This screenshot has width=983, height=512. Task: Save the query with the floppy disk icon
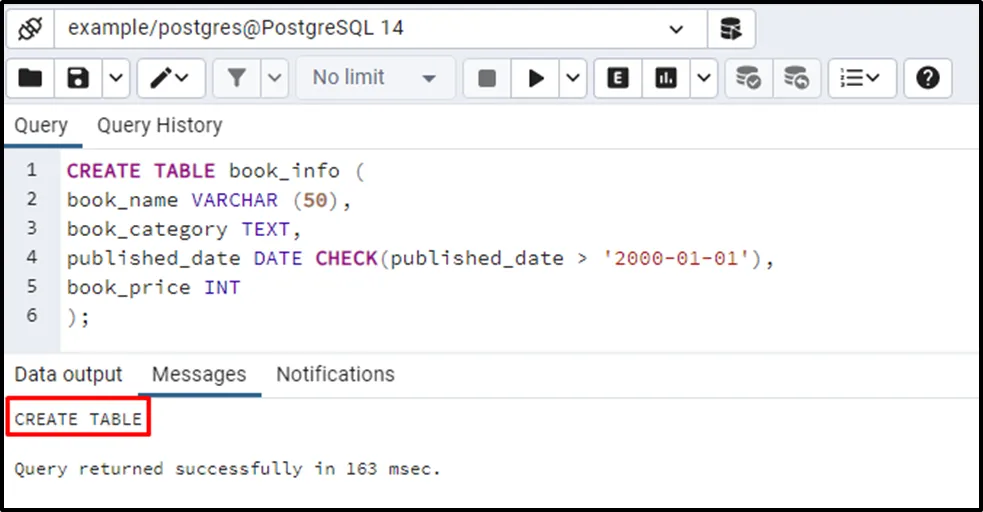click(x=78, y=78)
